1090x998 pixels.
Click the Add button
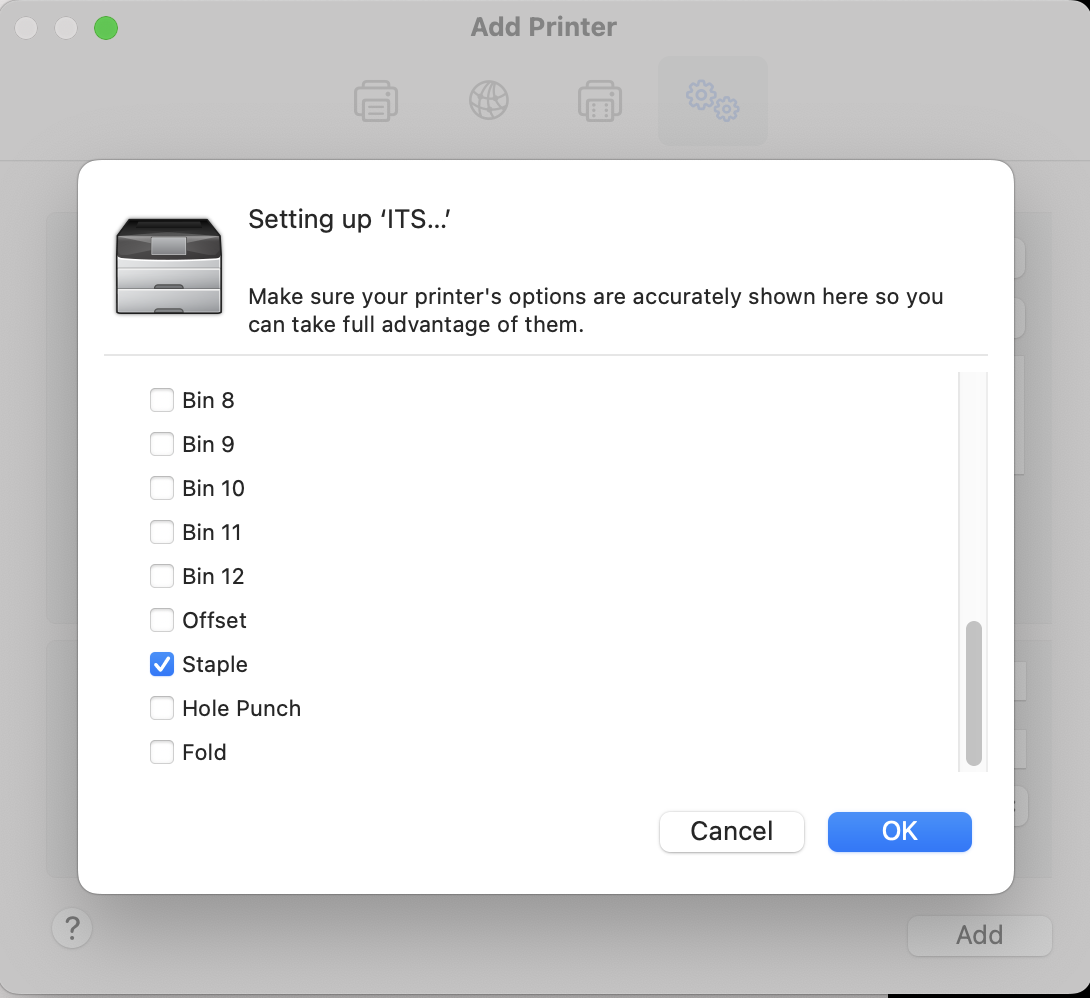(x=979, y=935)
